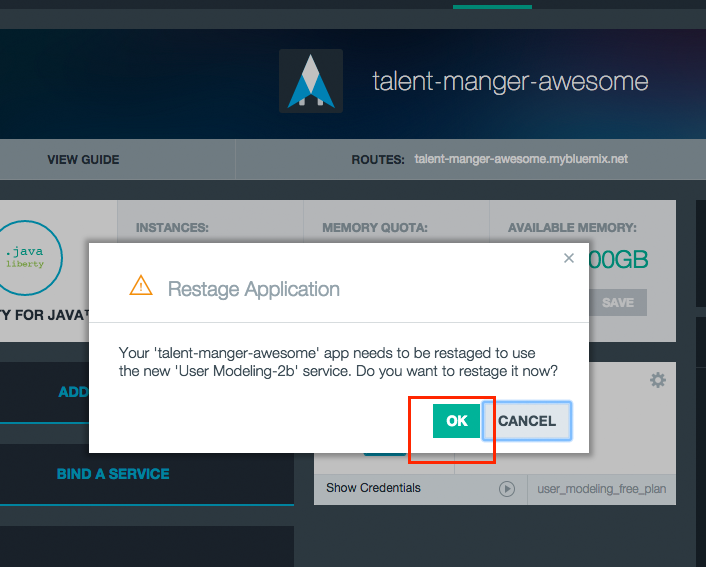The width and height of the screenshot is (706, 567).
Task: Click the warning triangle icon in dialog
Action: 141,286
